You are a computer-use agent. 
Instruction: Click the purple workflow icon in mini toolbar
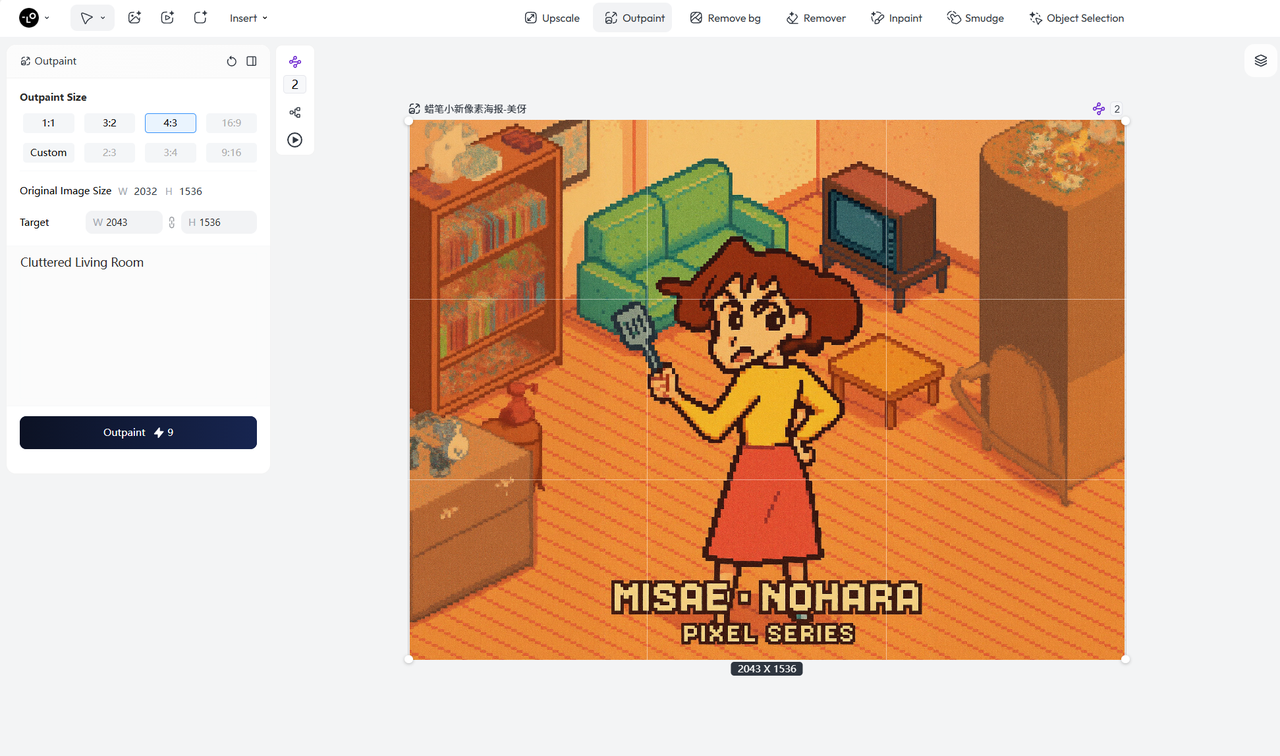coord(295,62)
